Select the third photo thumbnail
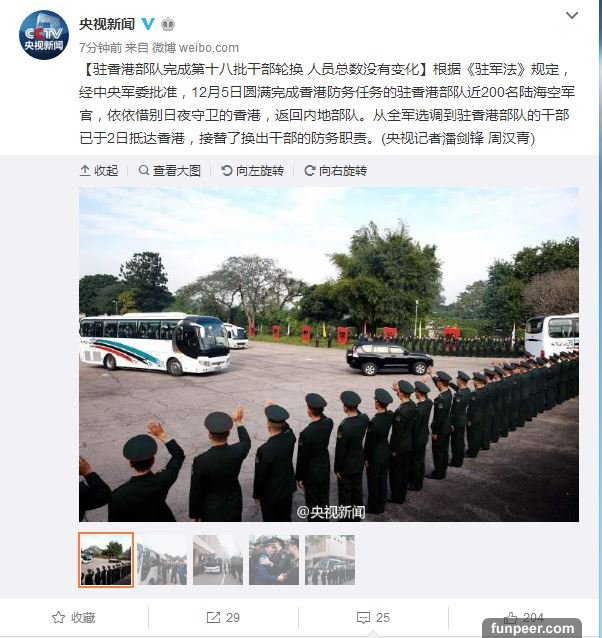 (218, 560)
